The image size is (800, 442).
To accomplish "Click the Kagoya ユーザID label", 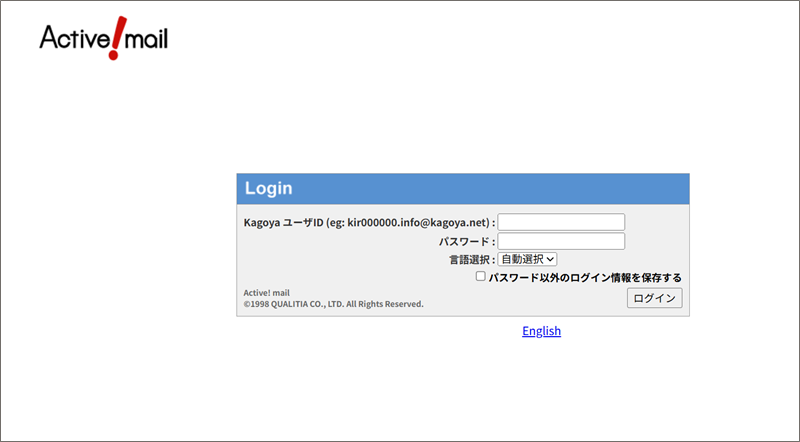I will pyautogui.click(x=283, y=222).
